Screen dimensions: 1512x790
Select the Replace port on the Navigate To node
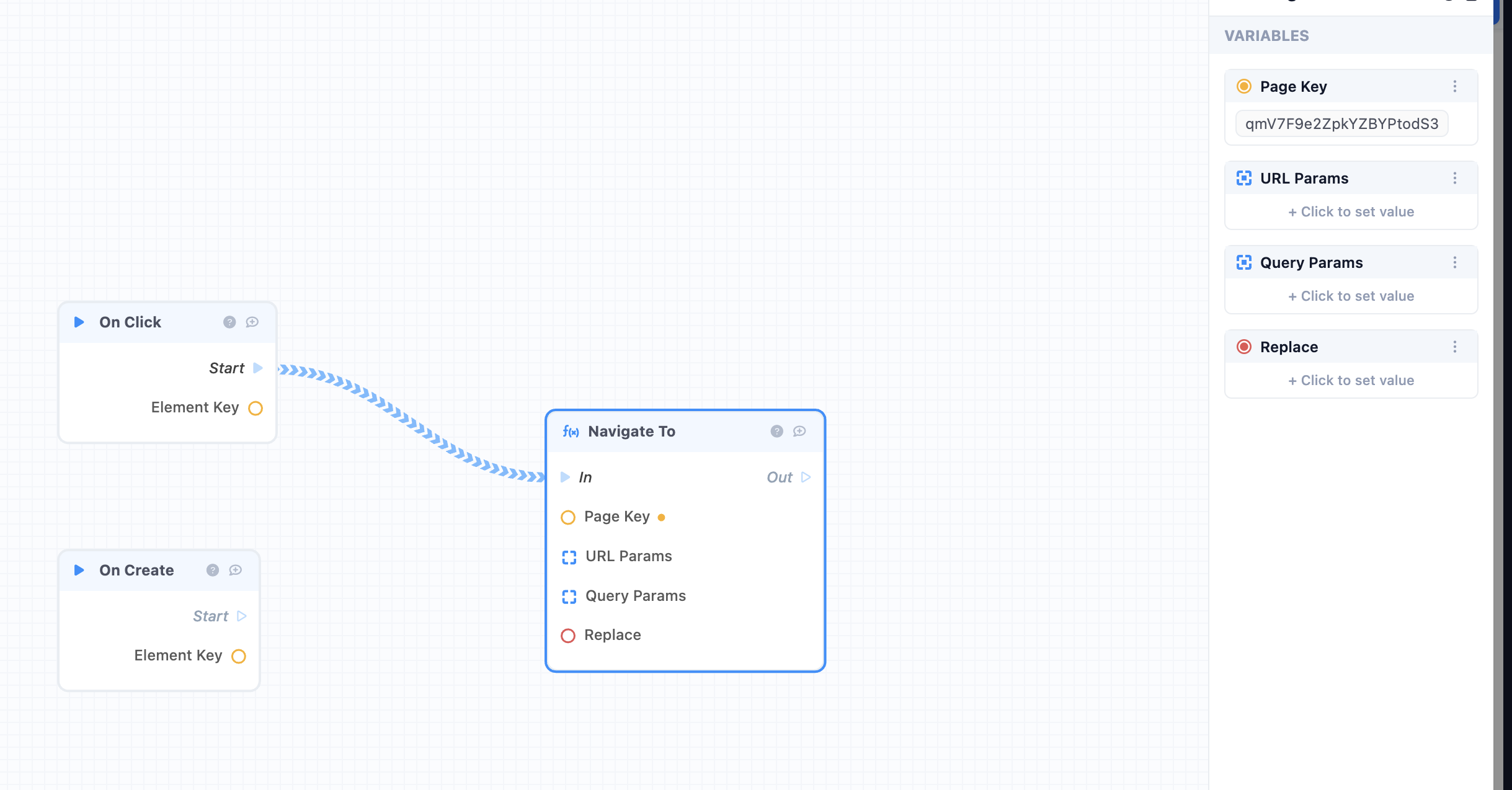point(567,636)
